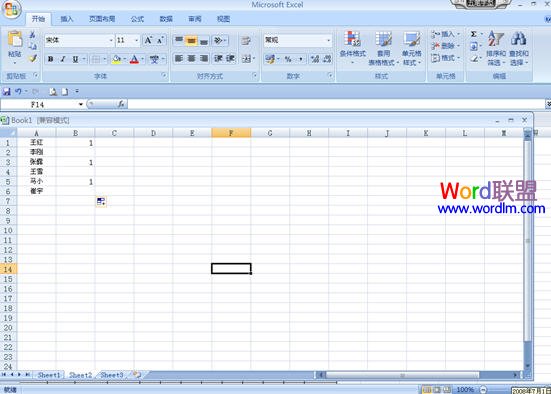Decrease font size with small A
The height and width of the screenshot is (394, 551).
[x=160, y=40]
